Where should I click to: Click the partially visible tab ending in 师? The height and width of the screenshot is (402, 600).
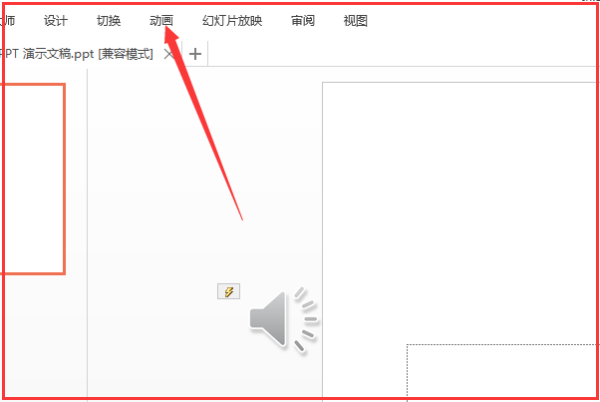(8, 21)
